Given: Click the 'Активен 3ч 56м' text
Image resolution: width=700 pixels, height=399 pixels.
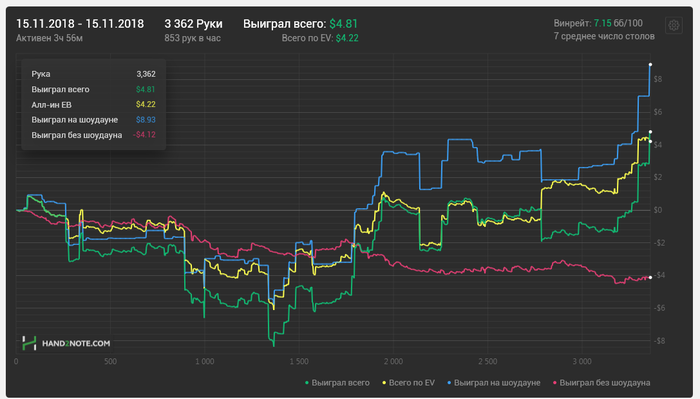Looking at the screenshot, I should click(49, 38).
